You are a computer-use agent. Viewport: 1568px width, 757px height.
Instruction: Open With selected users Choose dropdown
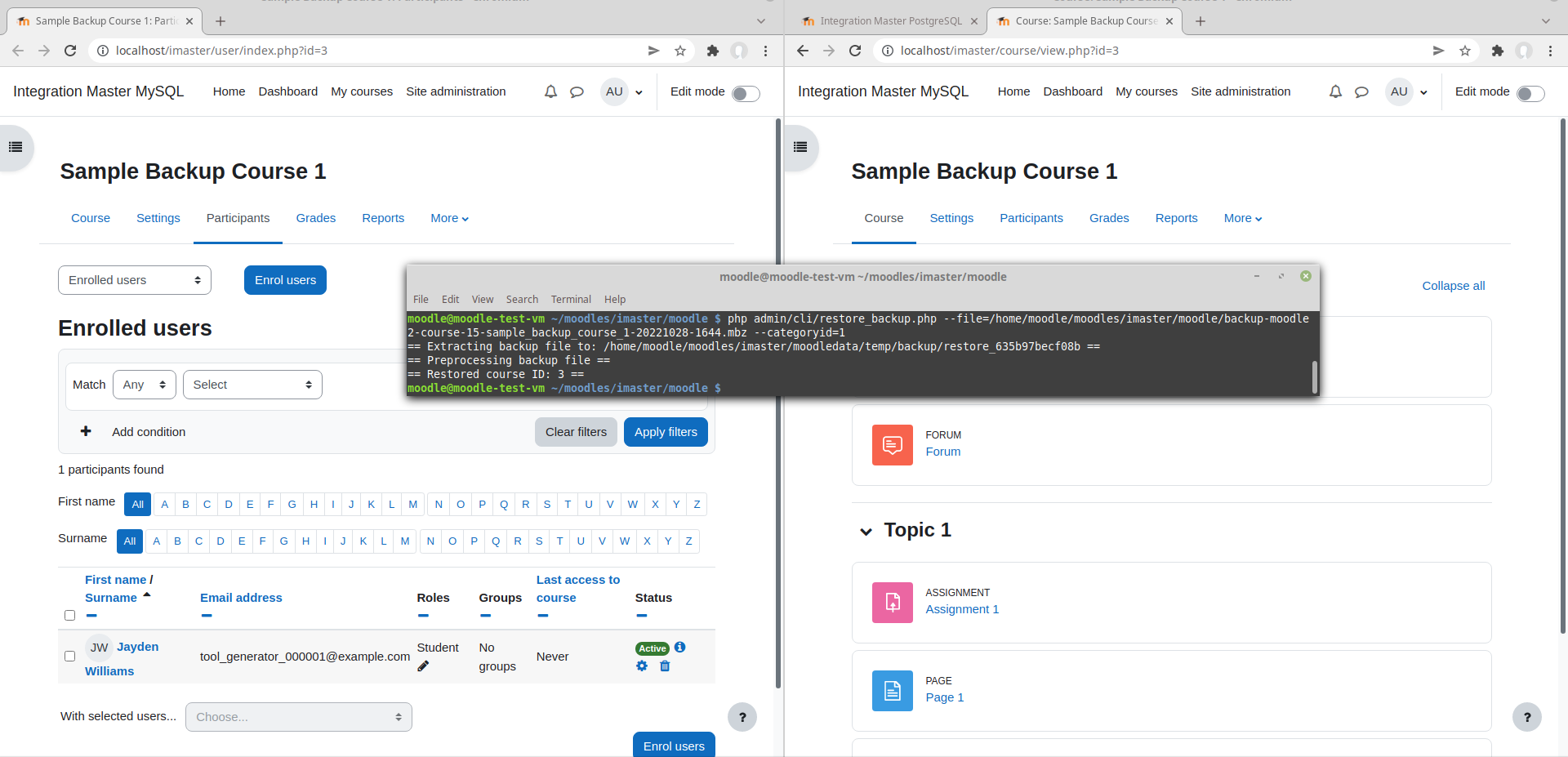(x=299, y=717)
